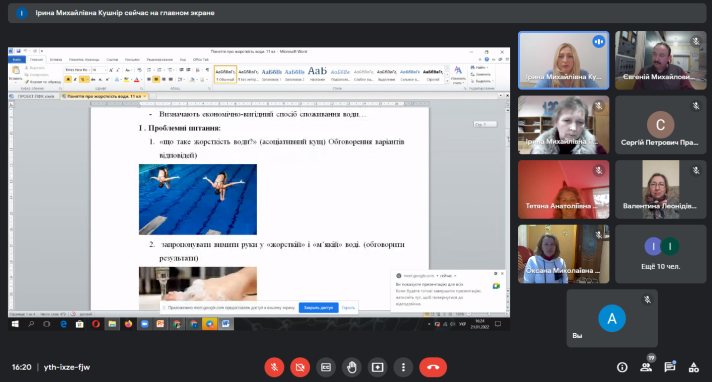Open the Вид ribbon tab
The width and height of the screenshot is (712, 382).
(x=183, y=60)
